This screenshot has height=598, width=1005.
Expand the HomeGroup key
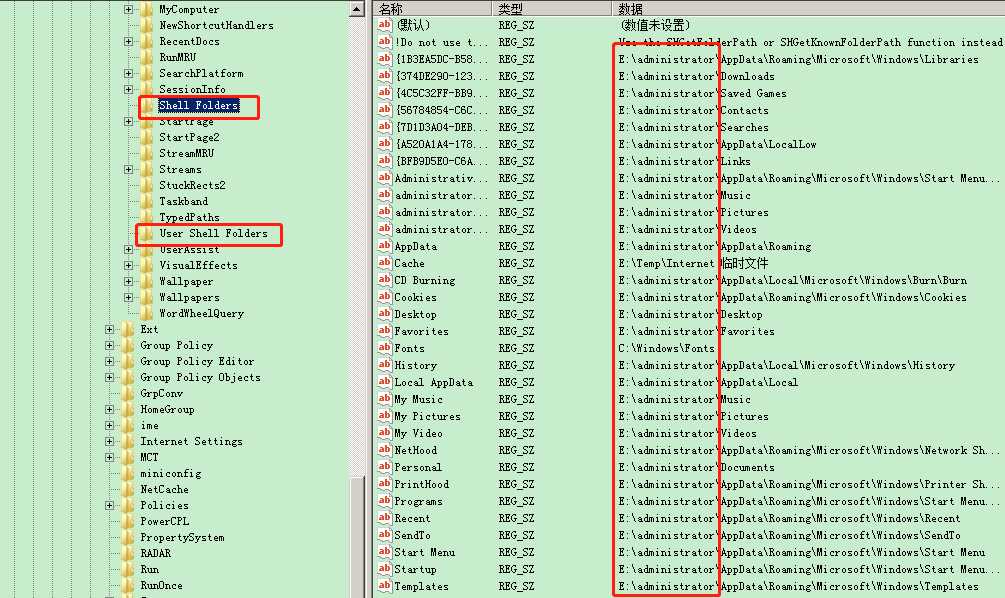tap(110, 410)
